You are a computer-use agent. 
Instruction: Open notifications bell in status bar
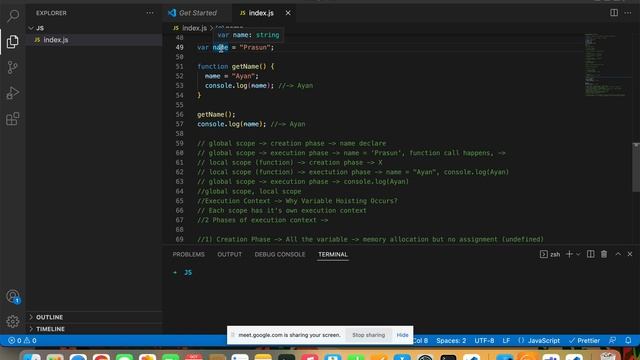coord(628,340)
